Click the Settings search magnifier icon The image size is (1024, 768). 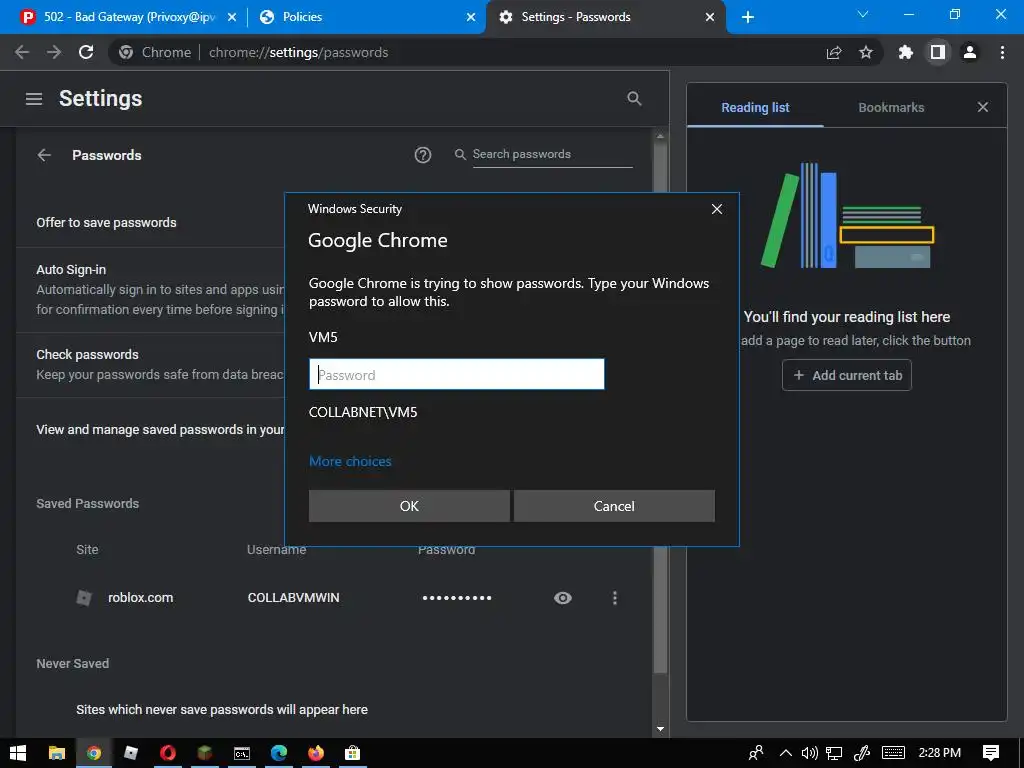634,99
